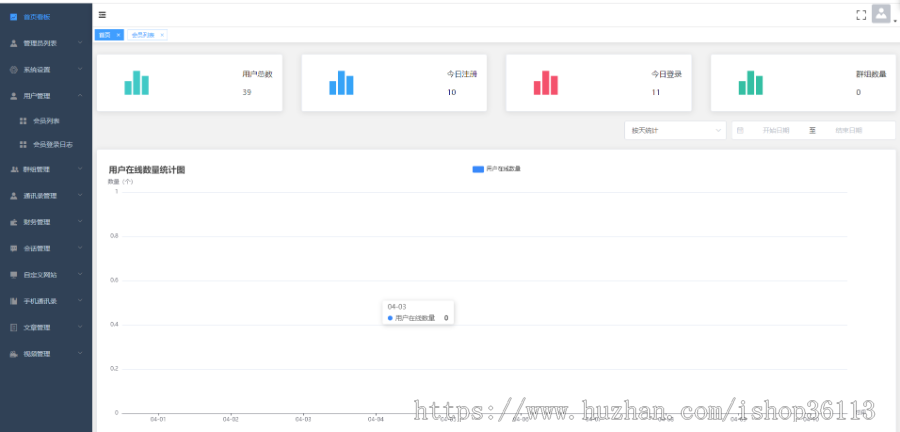
Task: Open the 按天统计 dropdown
Action: click(x=676, y=130)
